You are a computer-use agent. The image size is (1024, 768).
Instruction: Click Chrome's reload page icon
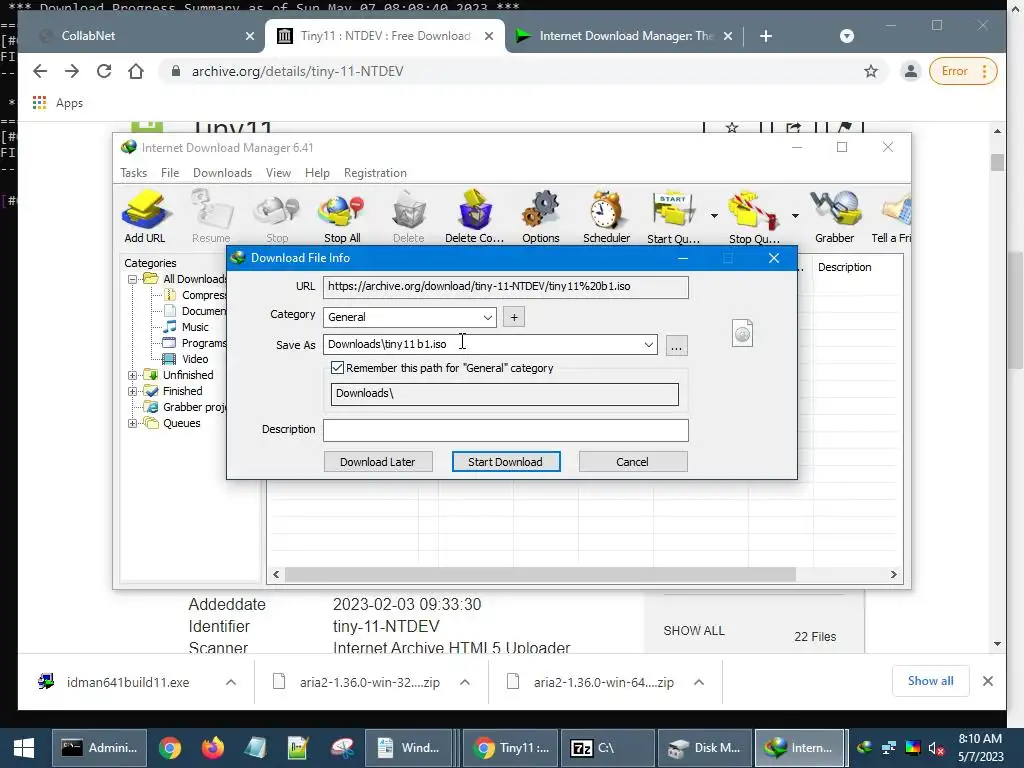click(104, 71)
